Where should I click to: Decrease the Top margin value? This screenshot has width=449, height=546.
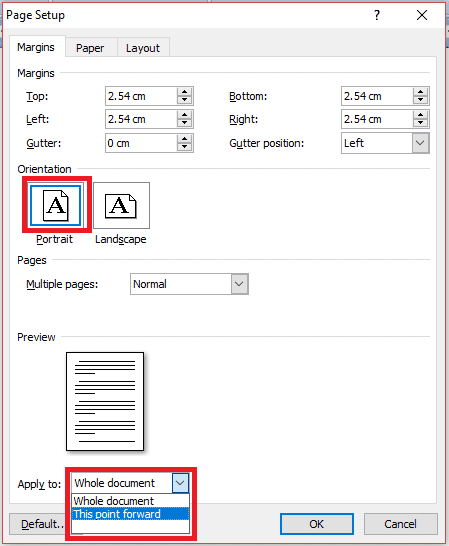click(x=185, y=100)
